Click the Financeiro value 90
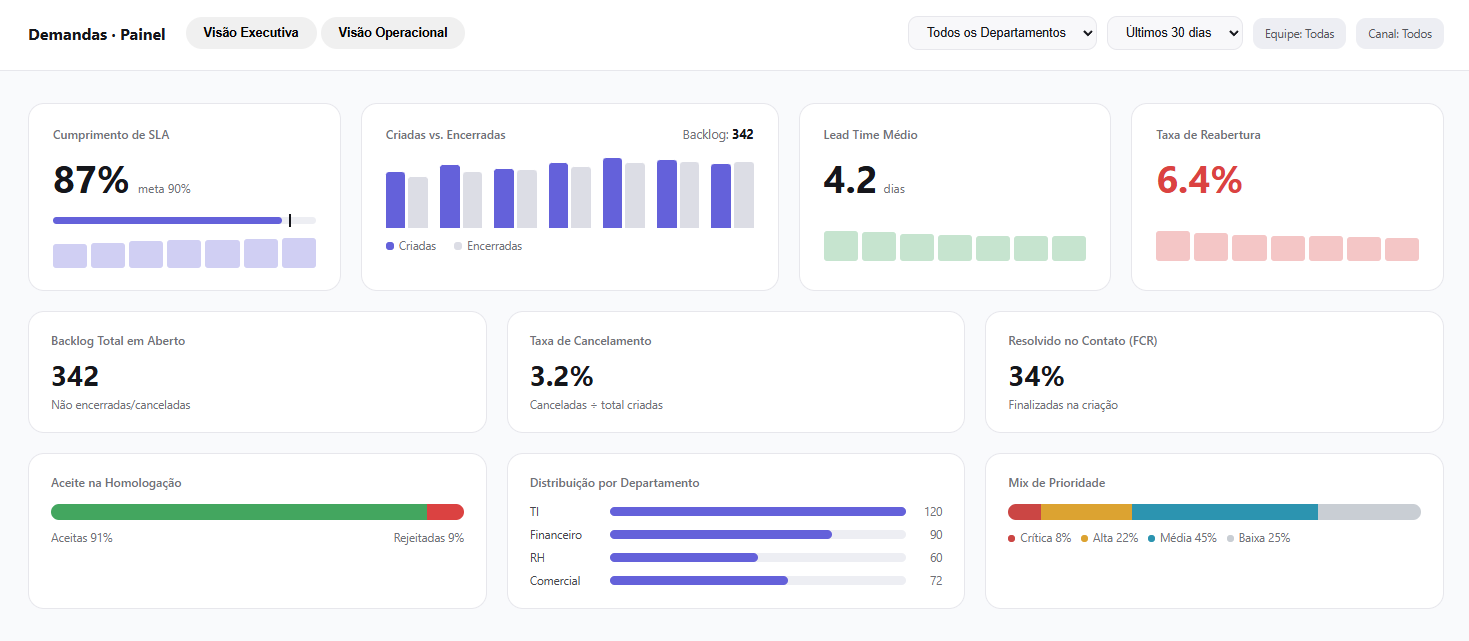The image size is (1469, 641). coord(936,535)
